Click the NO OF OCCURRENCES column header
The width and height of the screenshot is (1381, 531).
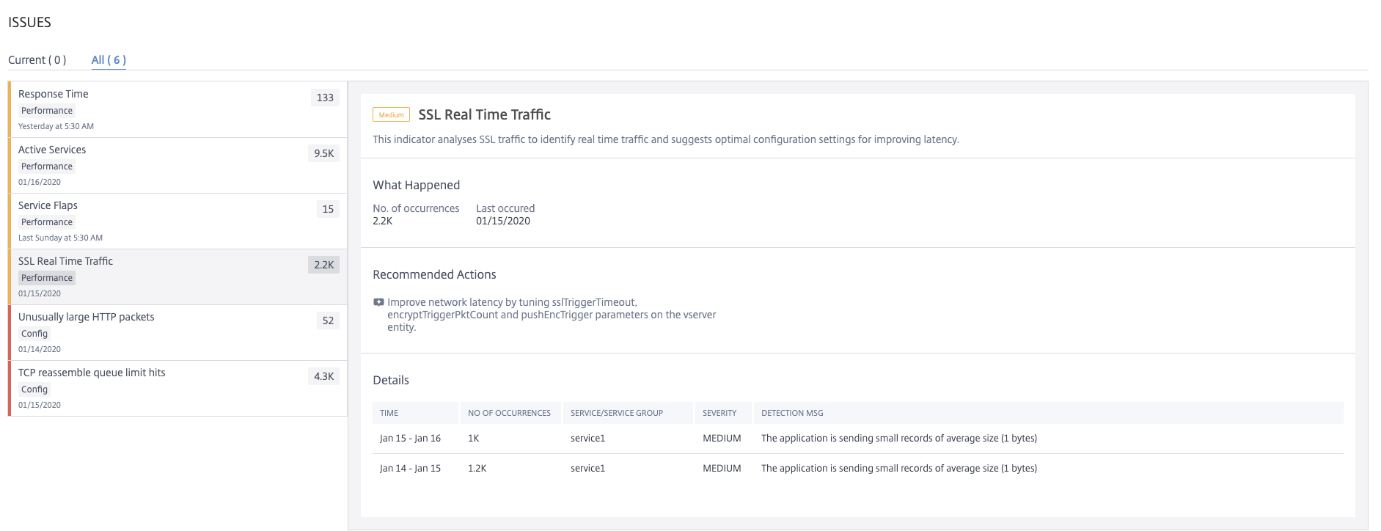coord(509,412)
